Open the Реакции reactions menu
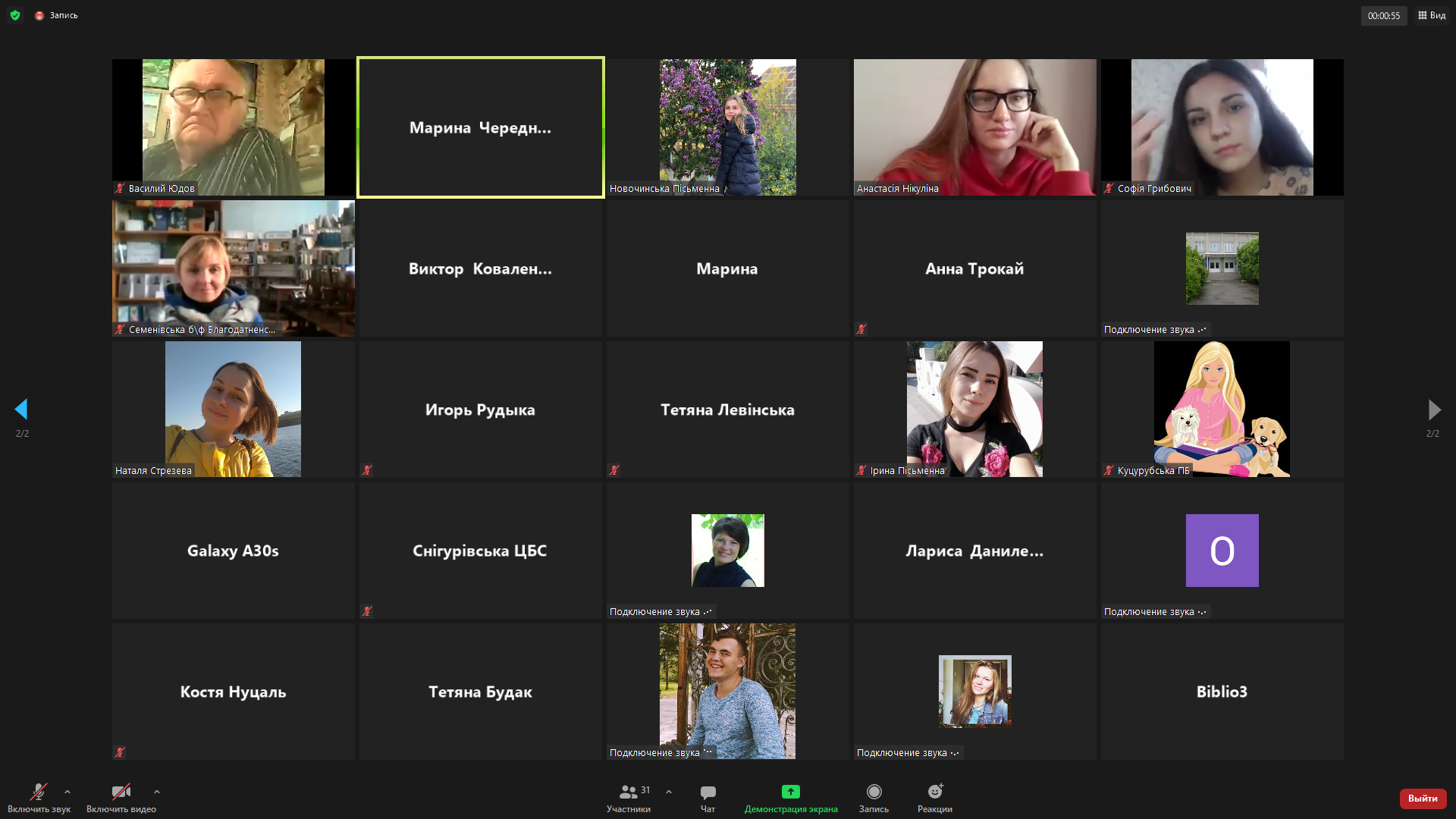The height and width of the screenshot is (819, 1456). (935, 792)
